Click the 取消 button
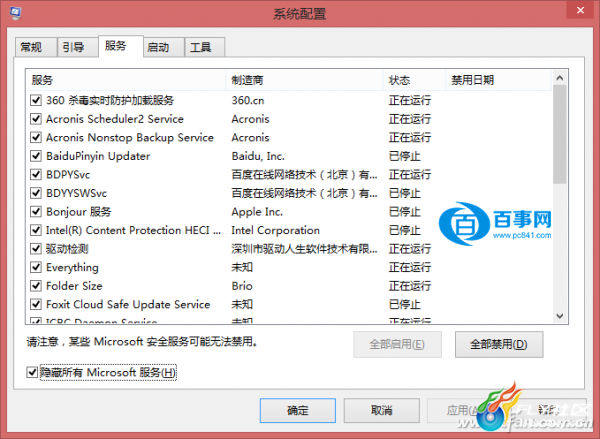600x439 pixels. click(382, 410)
